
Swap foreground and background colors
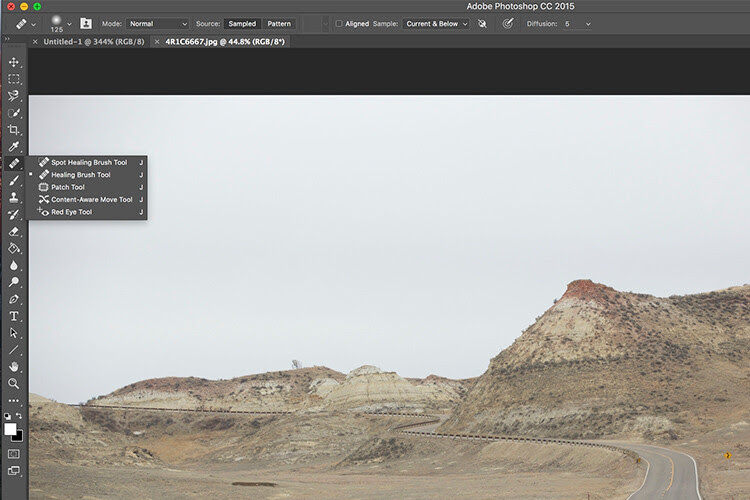point(19,416)
